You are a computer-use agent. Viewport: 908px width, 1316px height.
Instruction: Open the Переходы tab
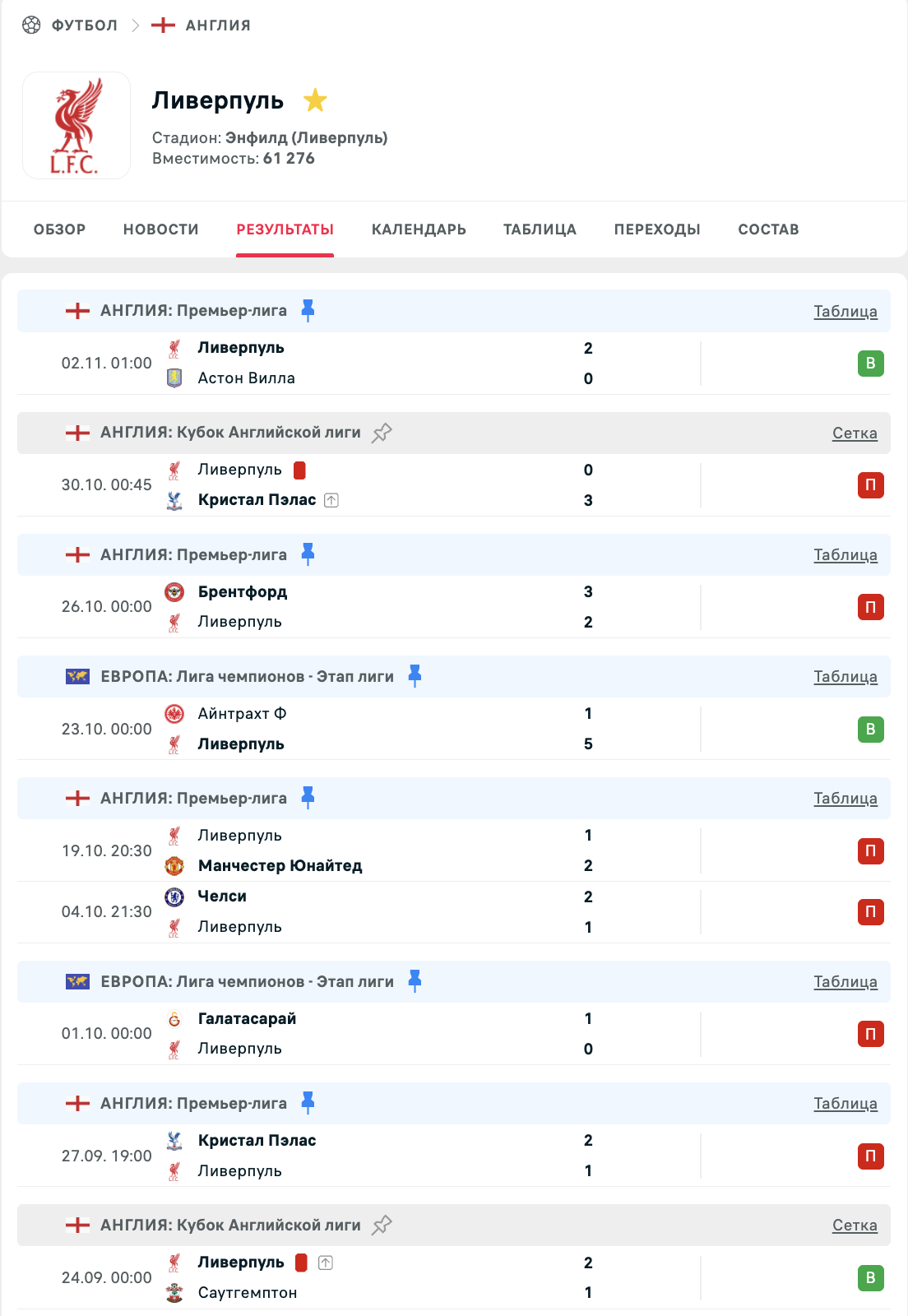click(x=656, y=229)
